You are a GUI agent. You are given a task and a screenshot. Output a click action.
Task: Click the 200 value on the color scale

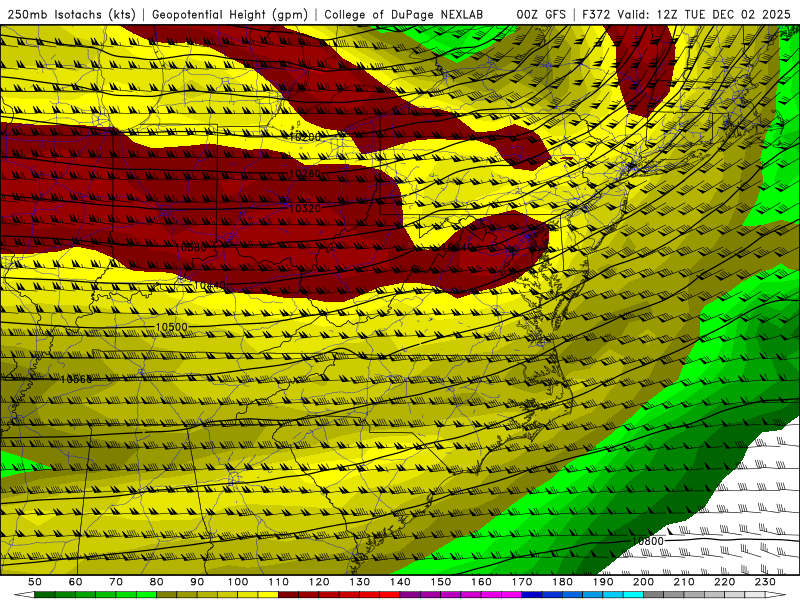coord(643,582)
